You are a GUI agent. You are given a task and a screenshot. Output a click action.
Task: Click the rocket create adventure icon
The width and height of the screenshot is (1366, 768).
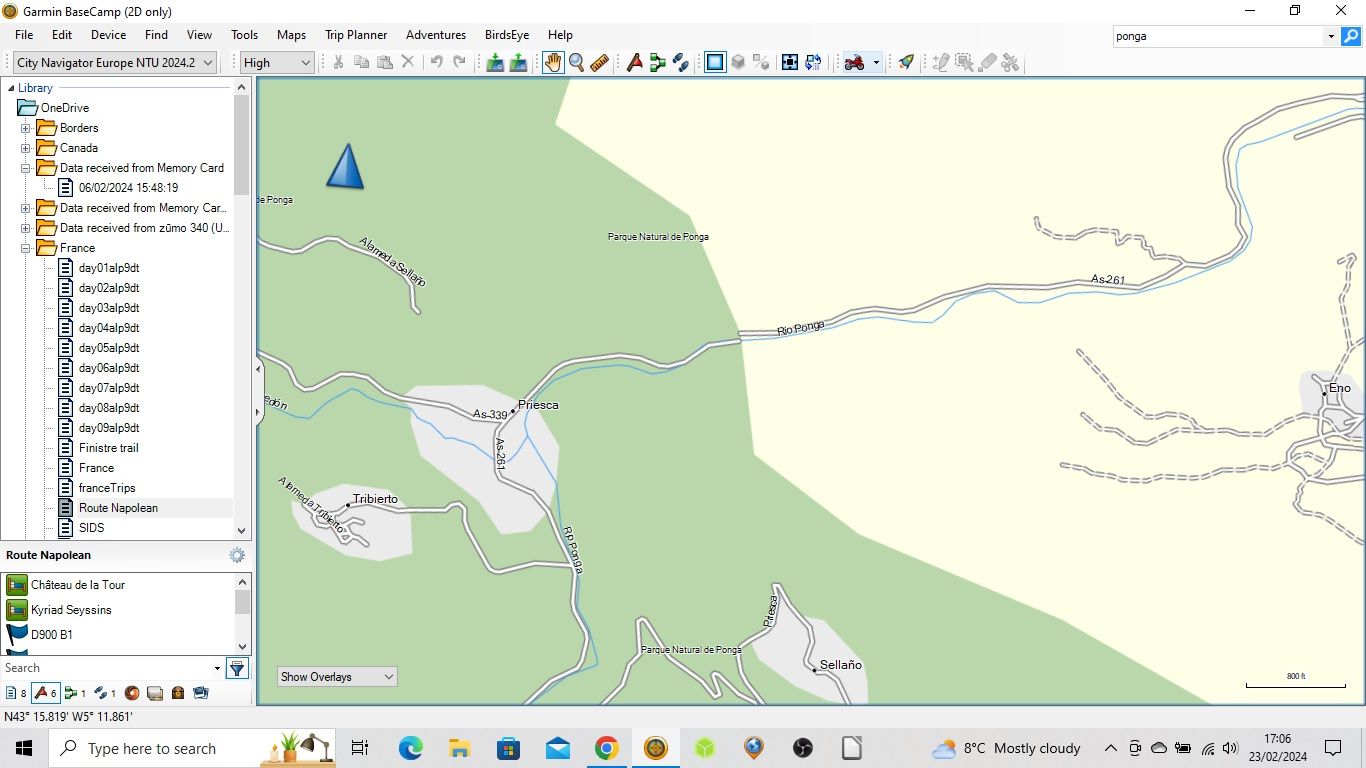[906, 62]
